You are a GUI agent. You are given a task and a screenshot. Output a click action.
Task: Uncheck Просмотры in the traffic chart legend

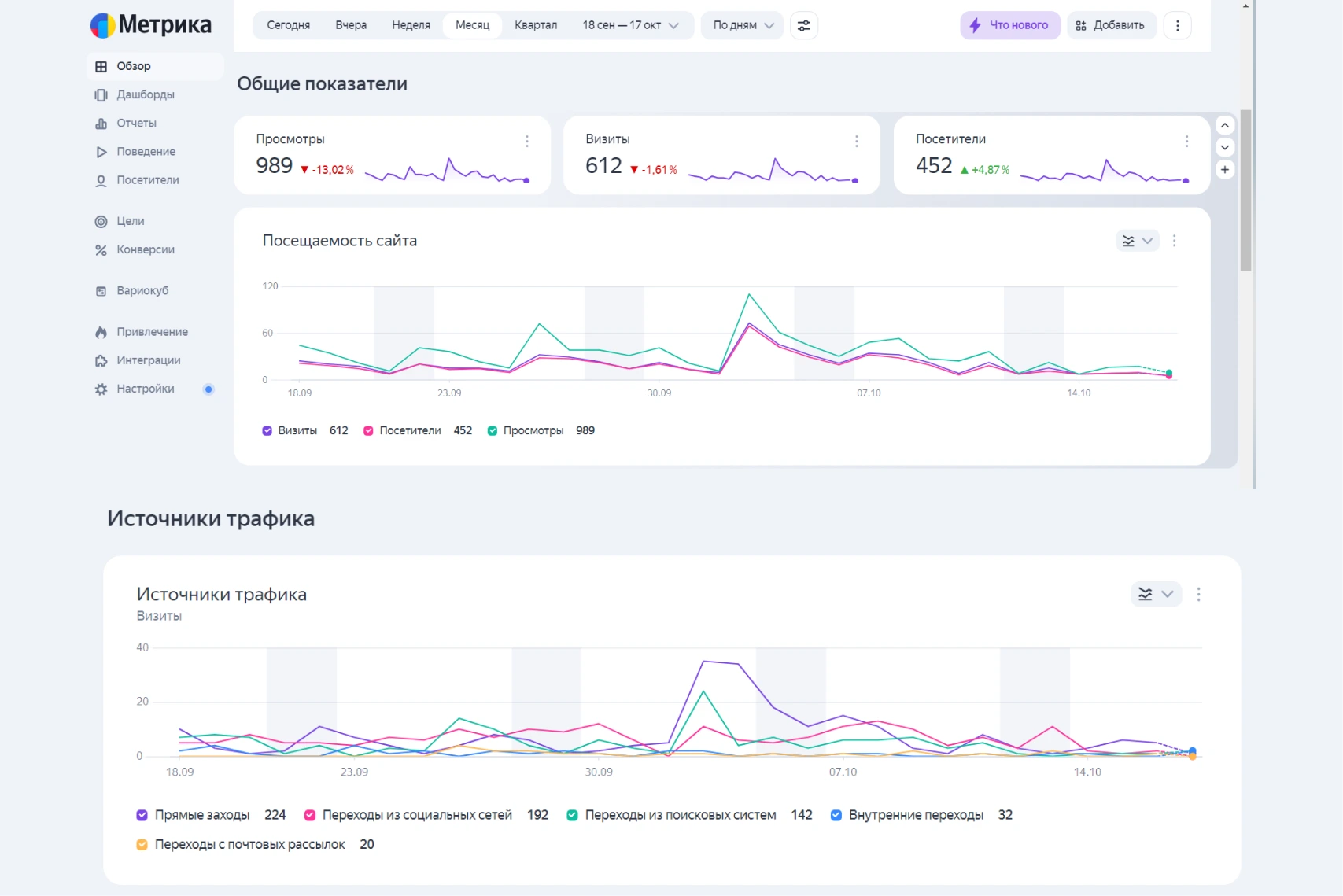pos(493,431)
